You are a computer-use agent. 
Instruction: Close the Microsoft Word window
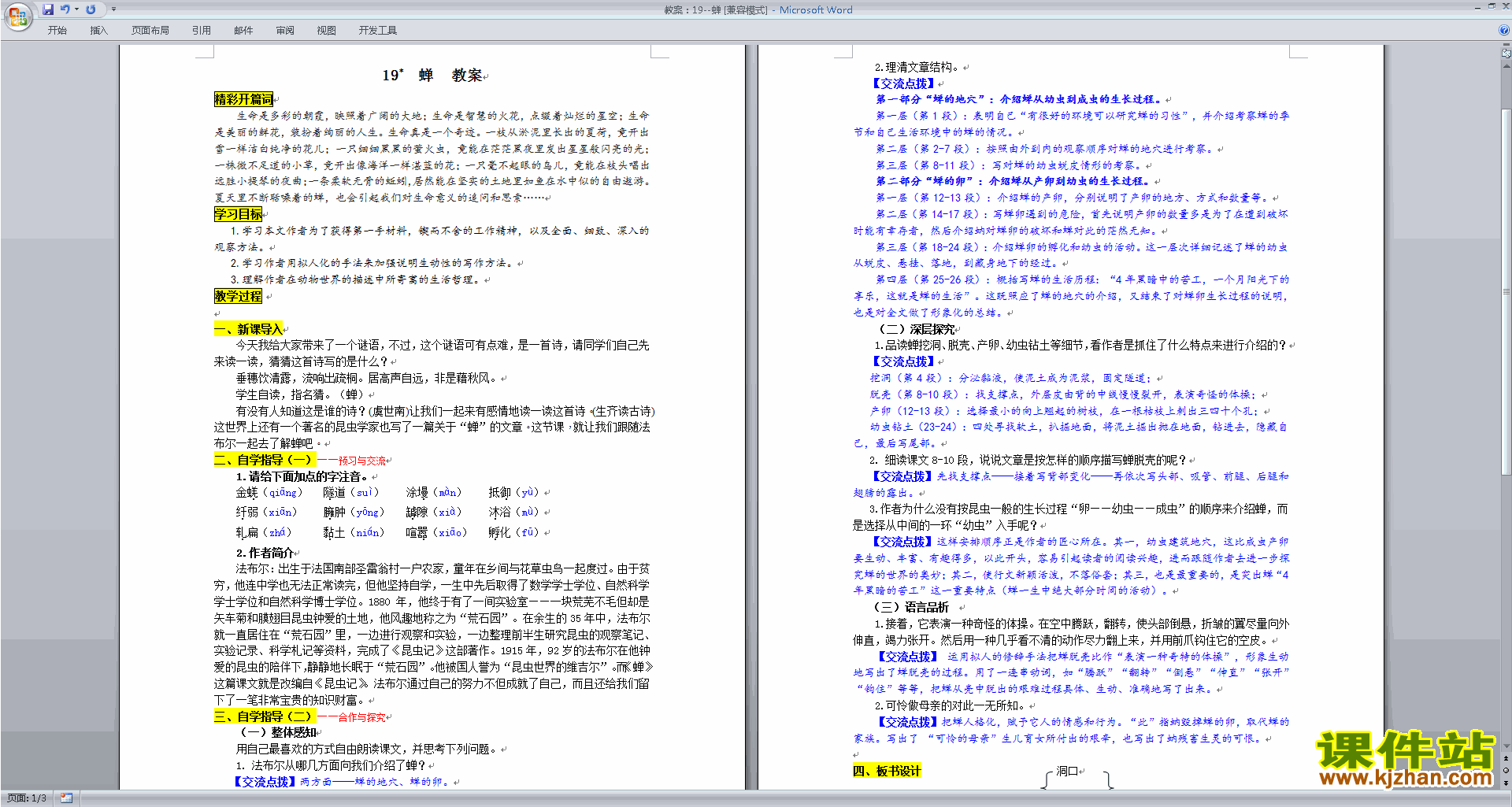point(1505,6)
